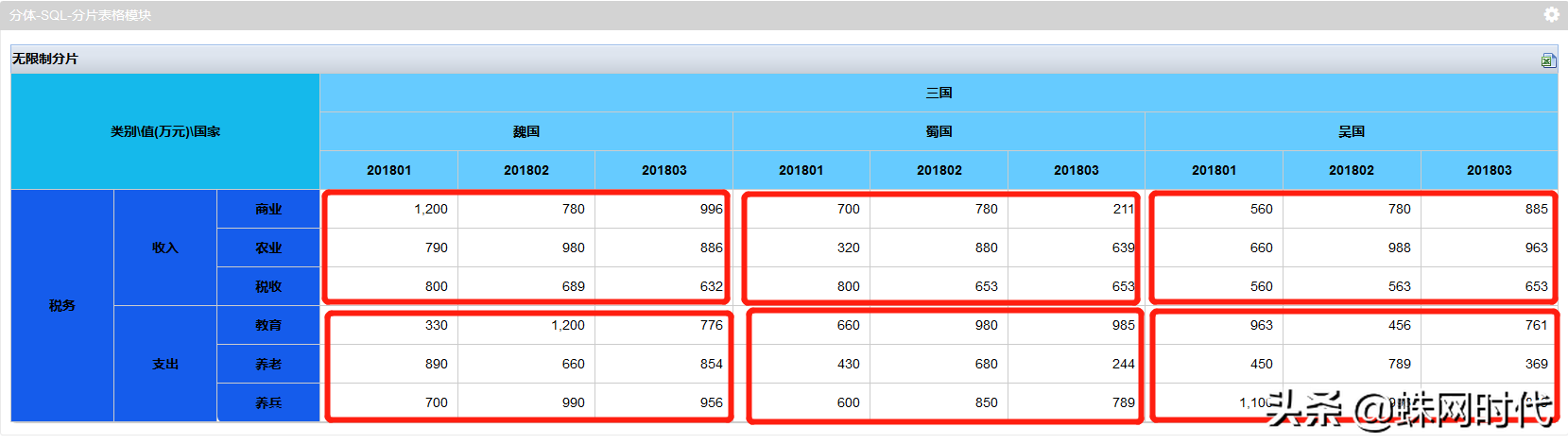Export table with the Excel icon

pyautogui.click(x=1547, y=60)
